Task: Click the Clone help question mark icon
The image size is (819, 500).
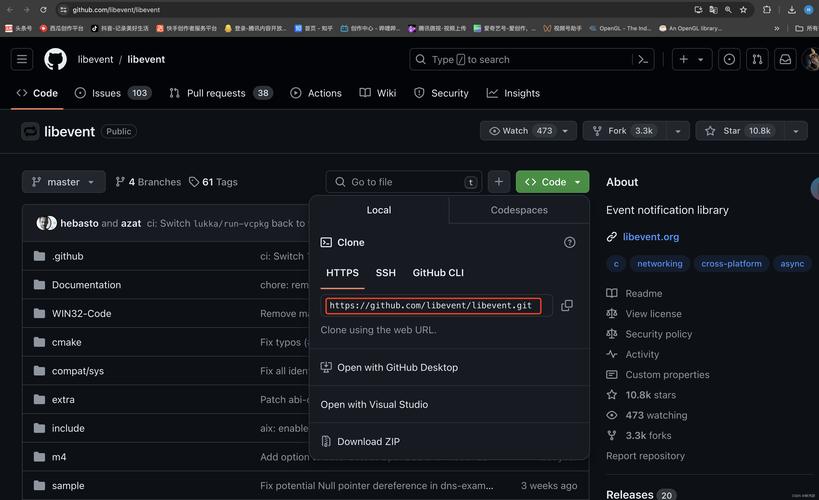Action: 570,242
